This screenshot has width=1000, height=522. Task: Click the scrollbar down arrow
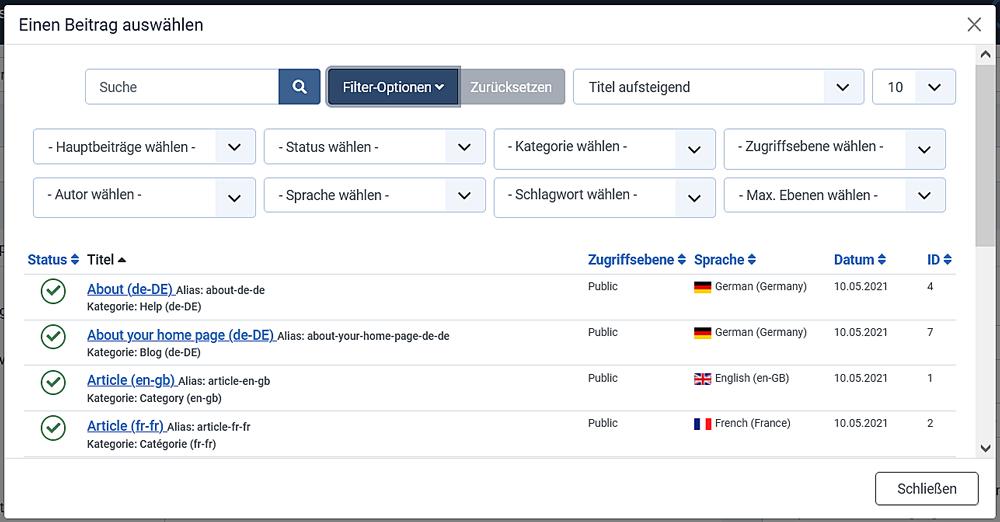(x=986, y=449)
